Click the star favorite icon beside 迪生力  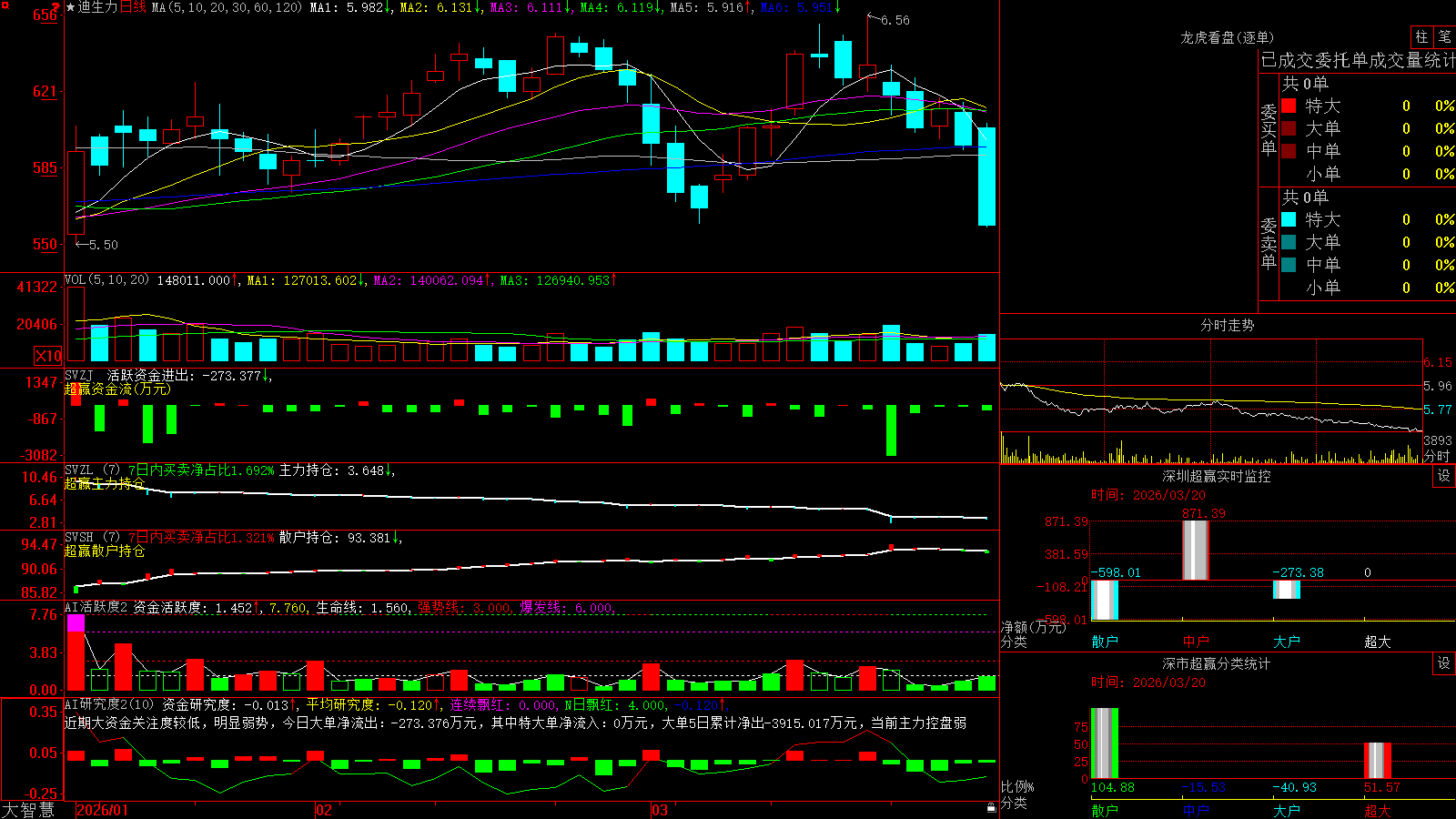(70, 7)
